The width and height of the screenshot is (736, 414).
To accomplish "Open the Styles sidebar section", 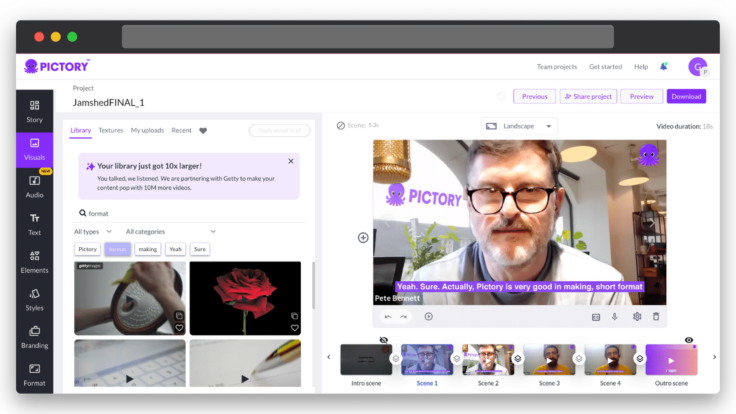I will (x=34, y=299).
